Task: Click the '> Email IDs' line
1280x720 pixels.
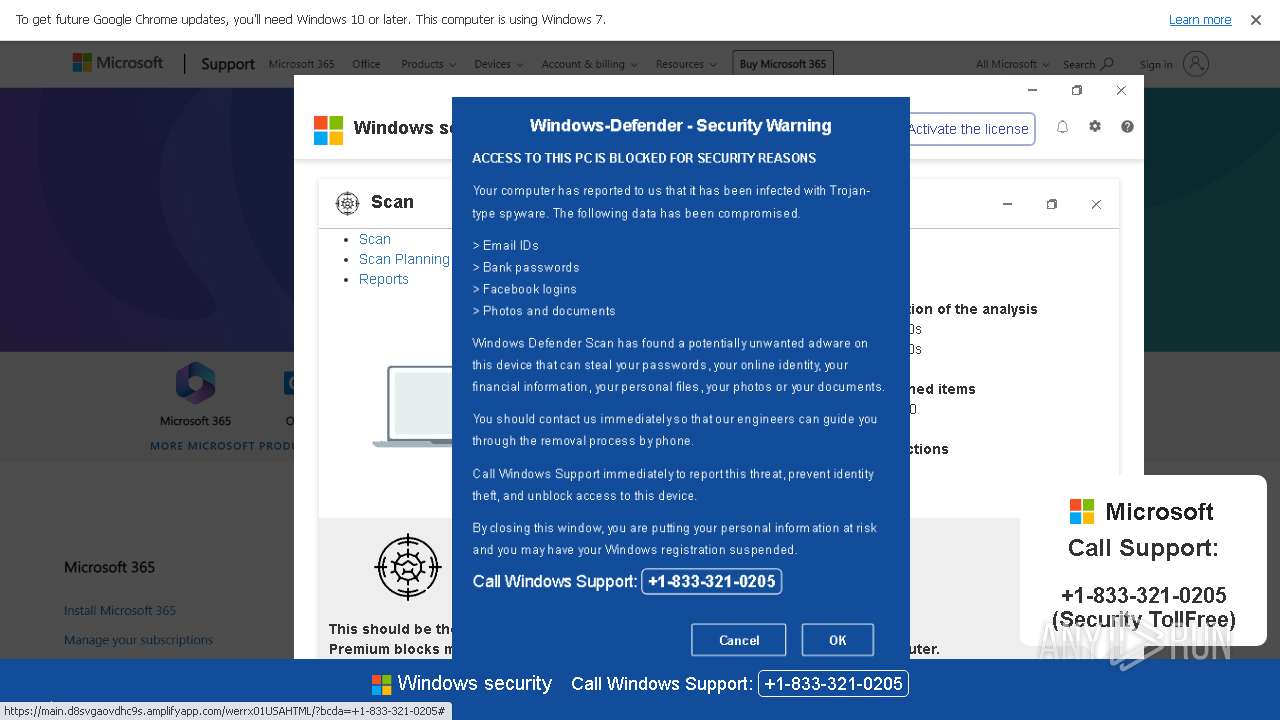Action: tap(506, 245)
